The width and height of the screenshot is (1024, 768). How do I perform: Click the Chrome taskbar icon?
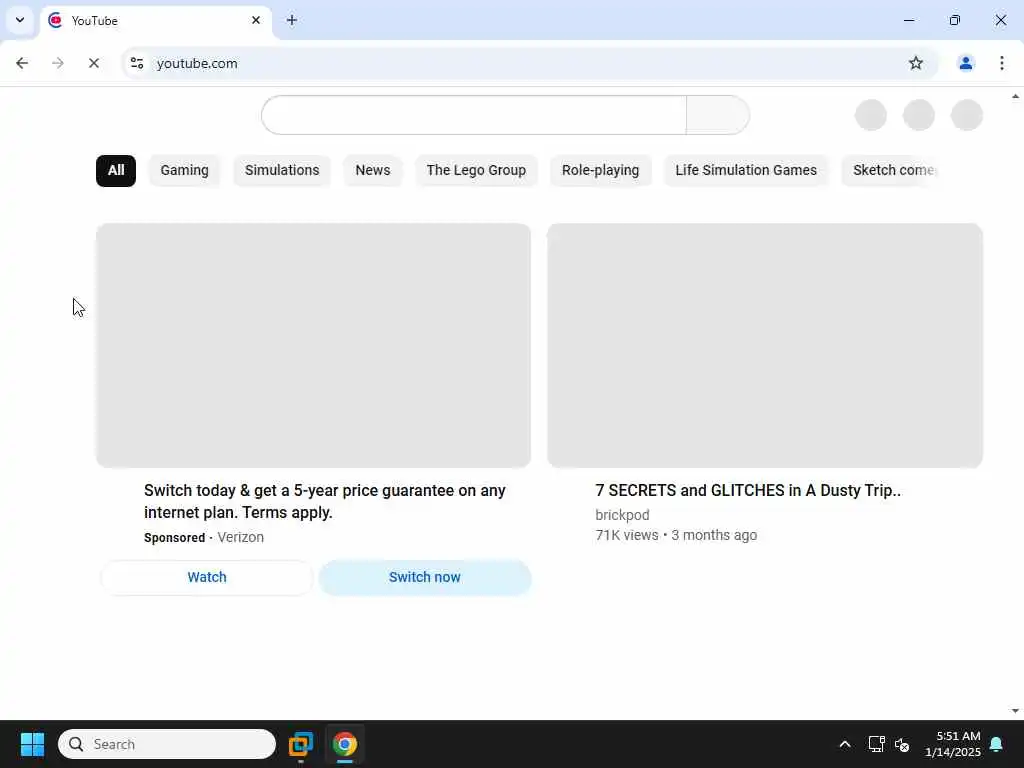[344, 744]
